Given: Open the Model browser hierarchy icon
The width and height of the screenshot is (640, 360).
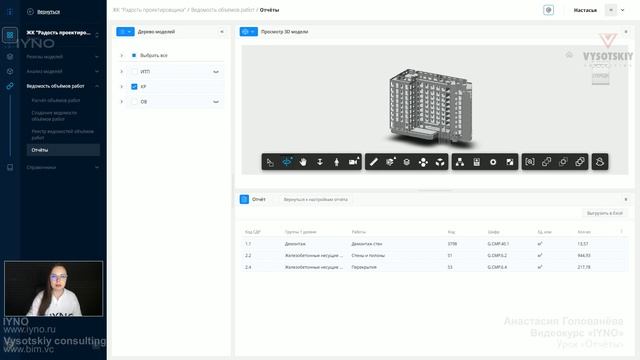Looking at the screenshot, I should pos(460,162).
